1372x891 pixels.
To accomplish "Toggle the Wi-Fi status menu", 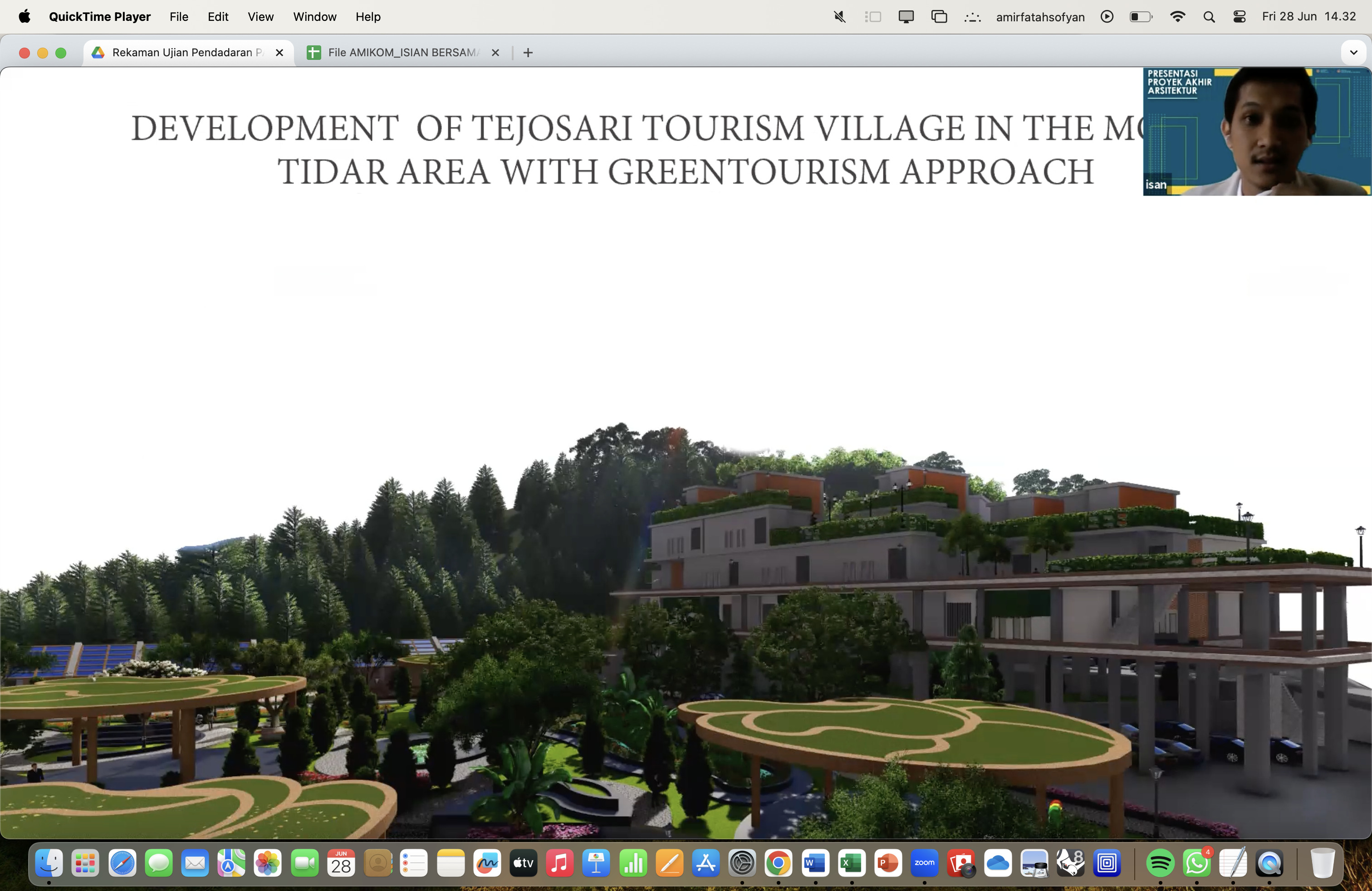I will pyautogui.click(x=1177, y=17).
